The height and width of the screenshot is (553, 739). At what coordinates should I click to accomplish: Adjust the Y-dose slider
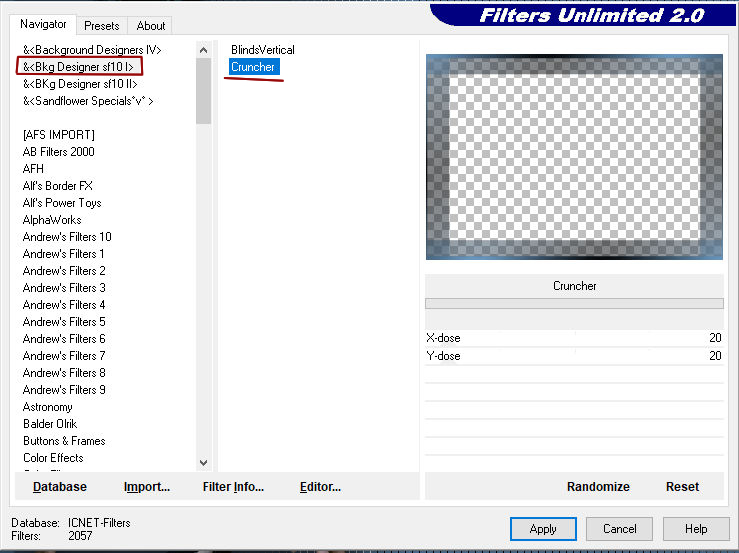[x=574, y=356]
